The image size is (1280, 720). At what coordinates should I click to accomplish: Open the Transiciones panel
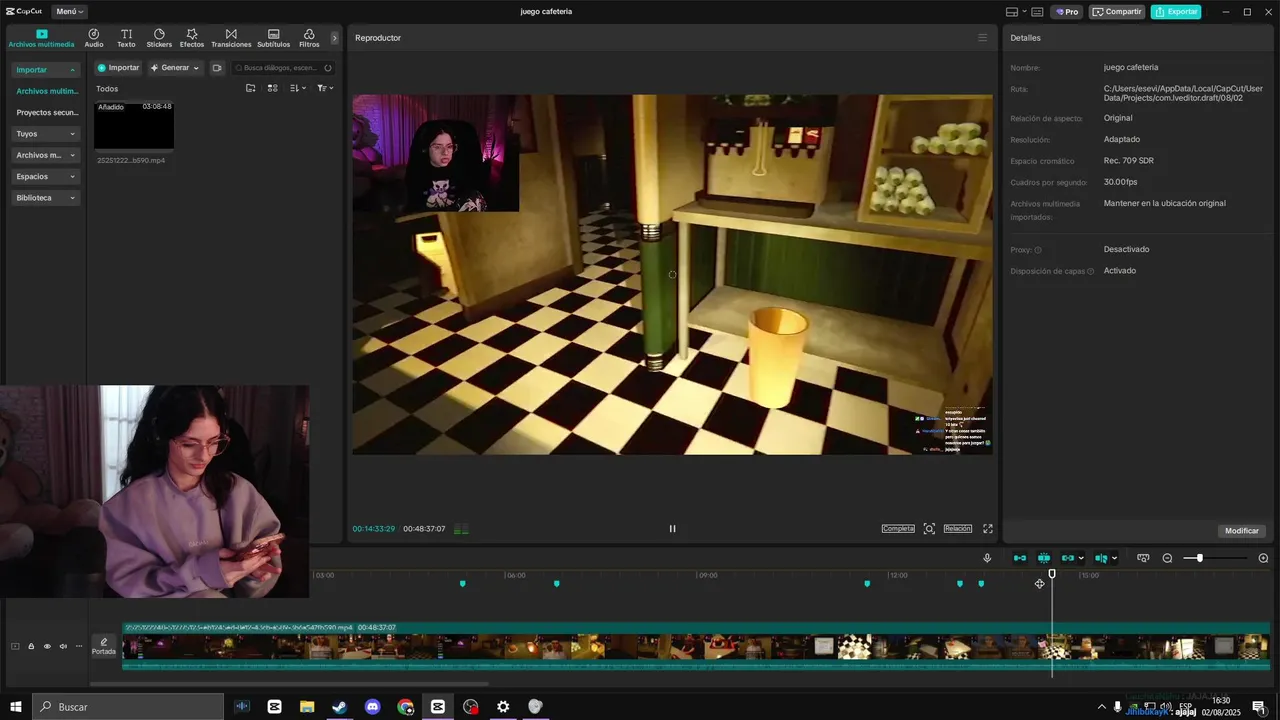tap(231, 38)
